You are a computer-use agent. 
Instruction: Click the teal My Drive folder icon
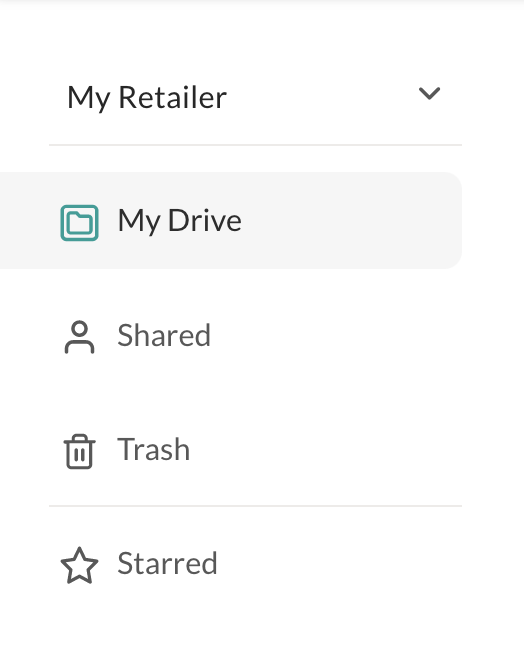pos(79,223)
